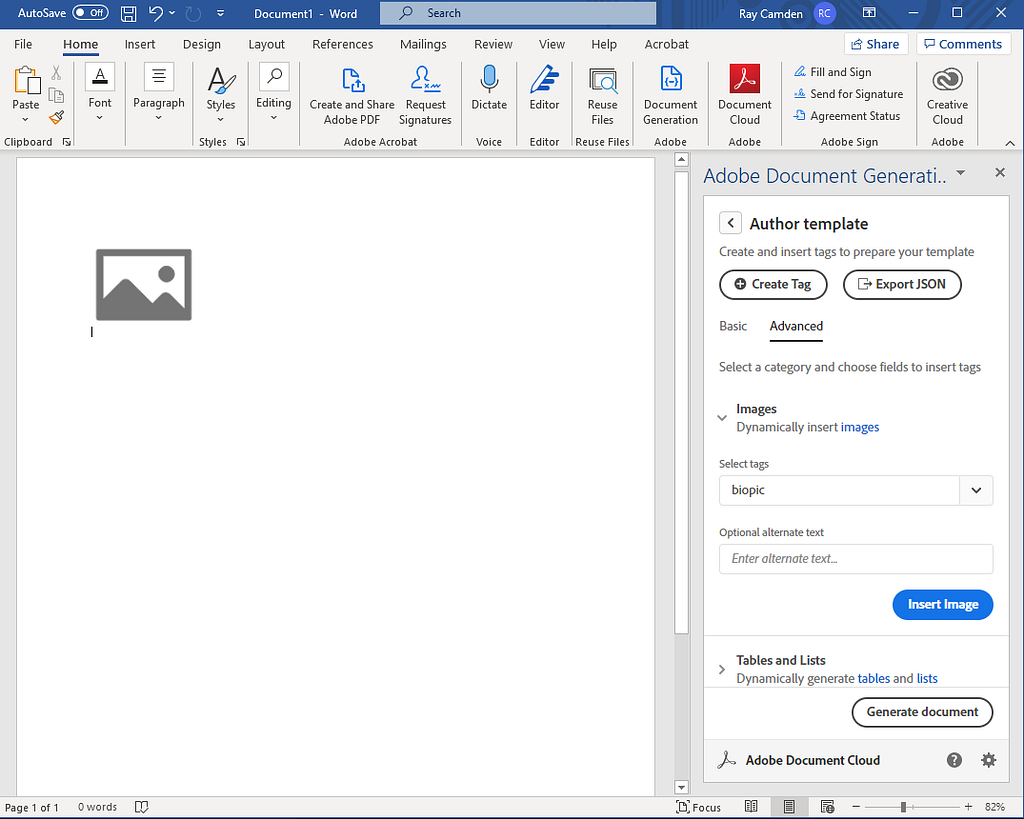Viewport: 1024px width, 819px height.
Task: Start Dictate voice typing
Action: pyautogui.click(x=488, y=90)
